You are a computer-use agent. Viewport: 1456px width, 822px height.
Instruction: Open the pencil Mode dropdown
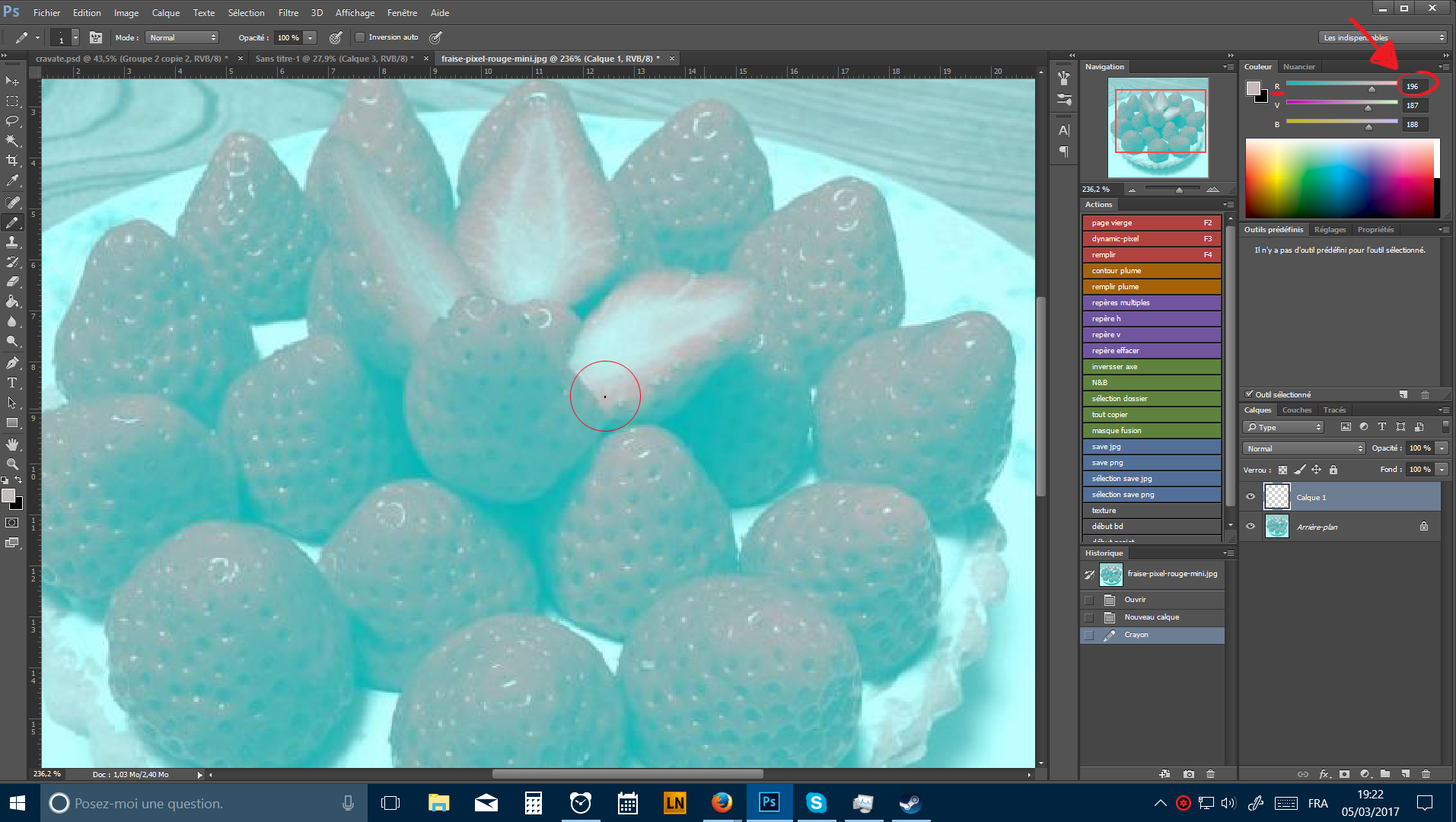click(x=183, y=37)
